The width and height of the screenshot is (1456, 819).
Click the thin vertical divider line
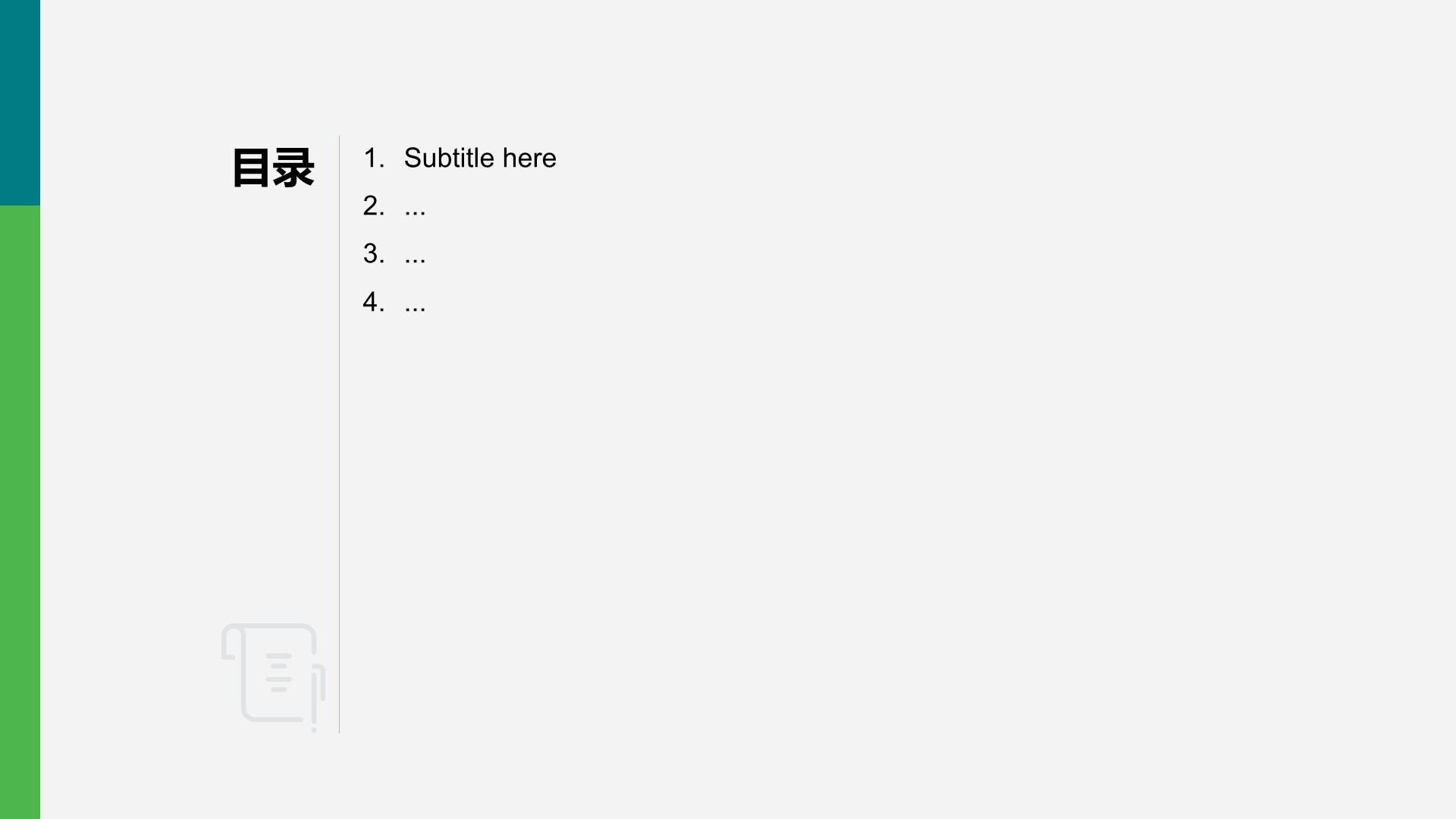coord(339,455)
